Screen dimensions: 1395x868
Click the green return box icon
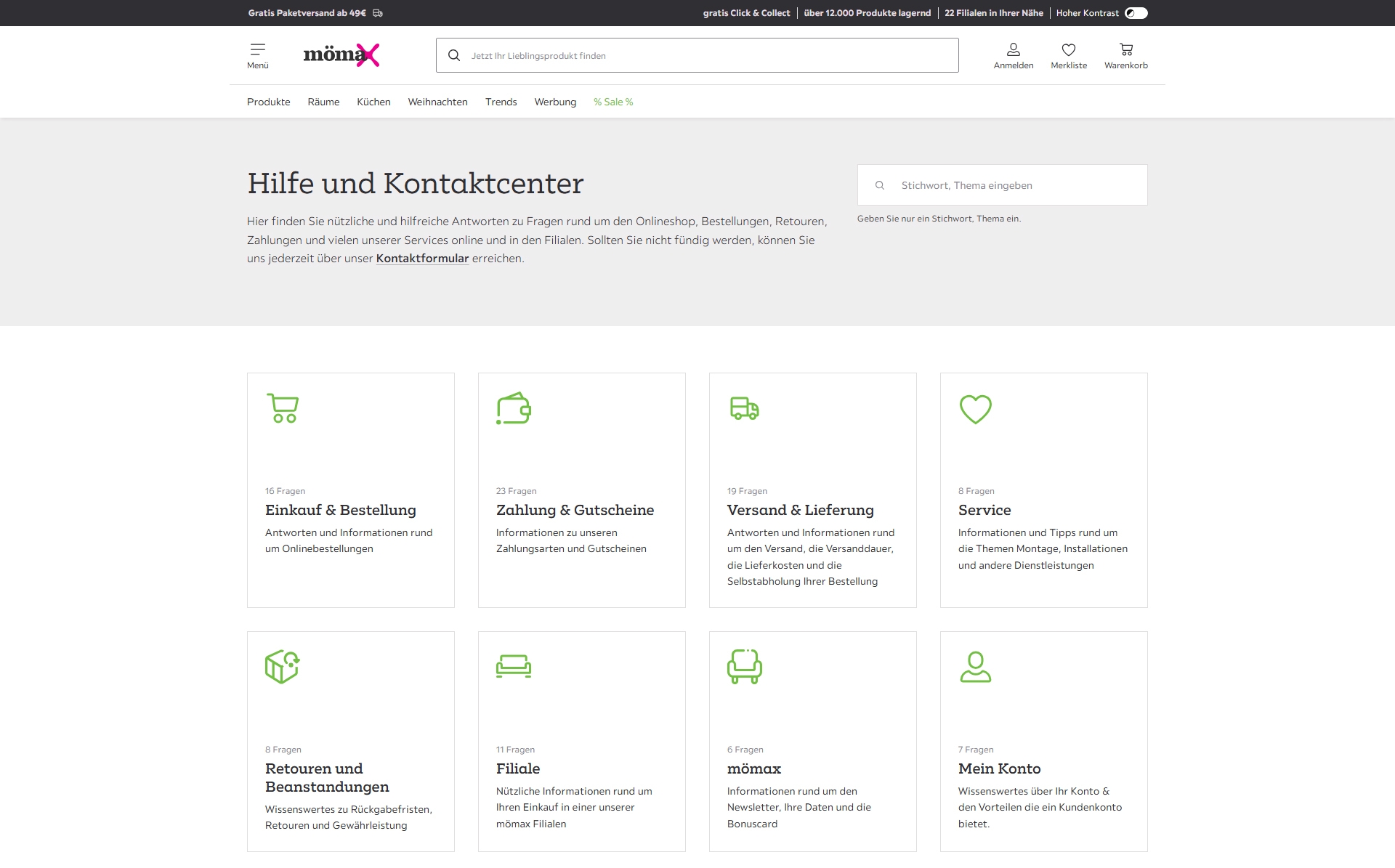(283, 667)
